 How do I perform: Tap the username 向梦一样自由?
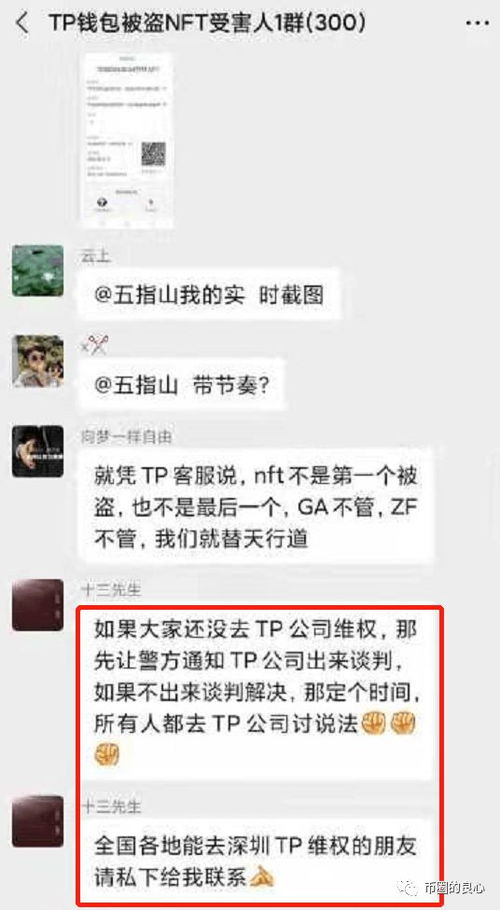126,437
